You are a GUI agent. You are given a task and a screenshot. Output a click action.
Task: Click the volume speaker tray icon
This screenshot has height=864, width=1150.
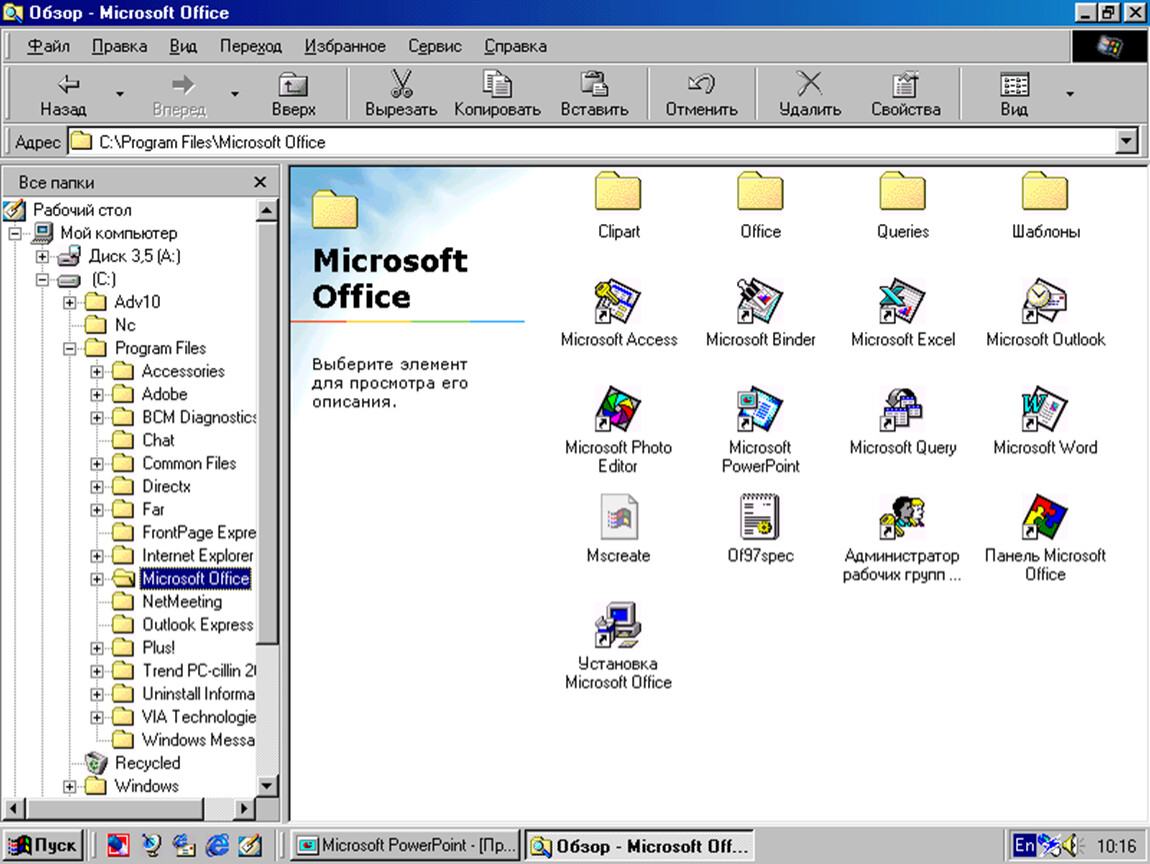pyautogui.click(x=1072, y=846)
